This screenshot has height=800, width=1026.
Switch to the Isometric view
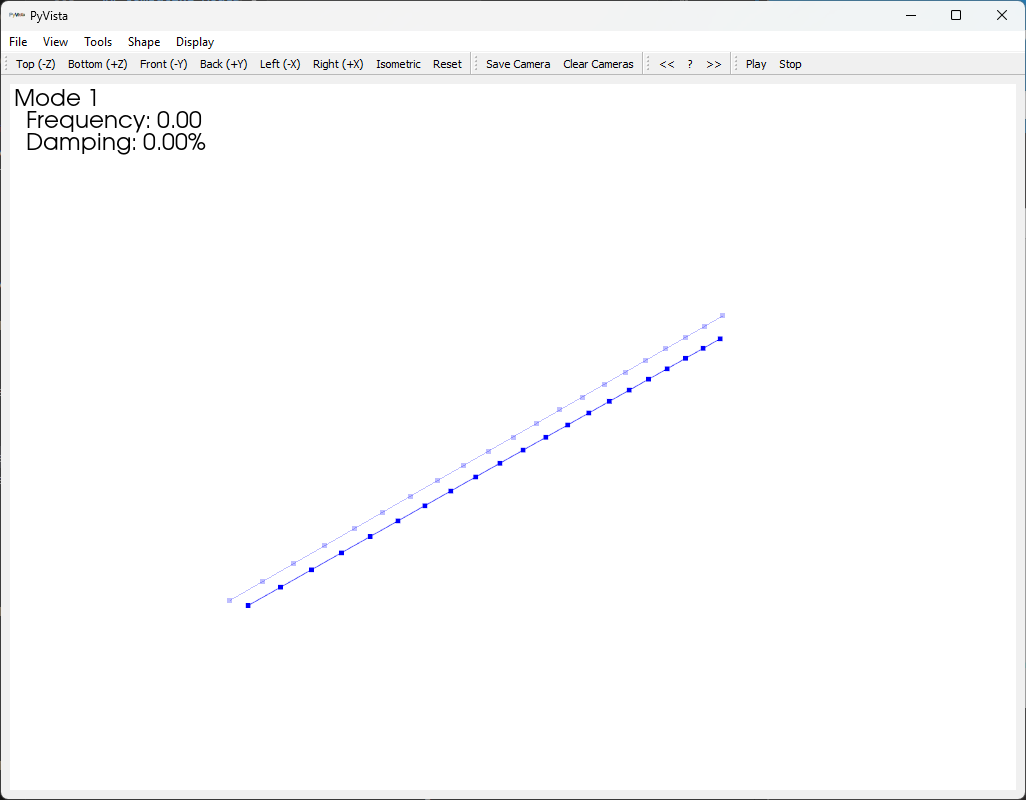398,63
